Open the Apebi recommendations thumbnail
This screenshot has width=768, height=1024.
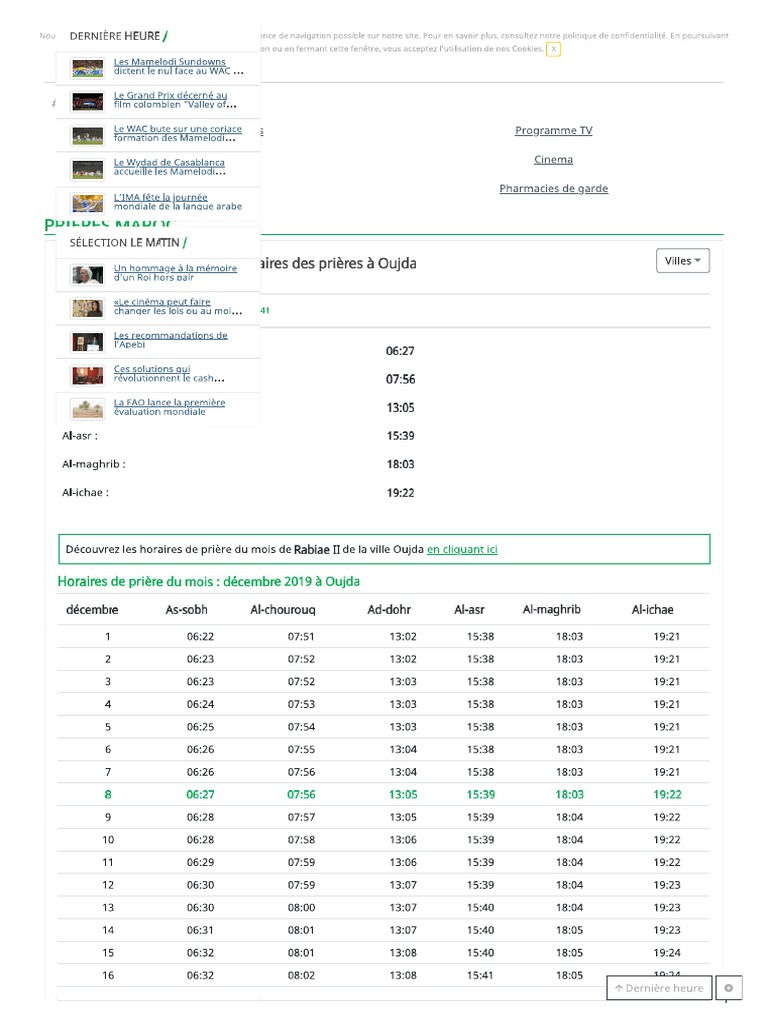tap(88, 342)
